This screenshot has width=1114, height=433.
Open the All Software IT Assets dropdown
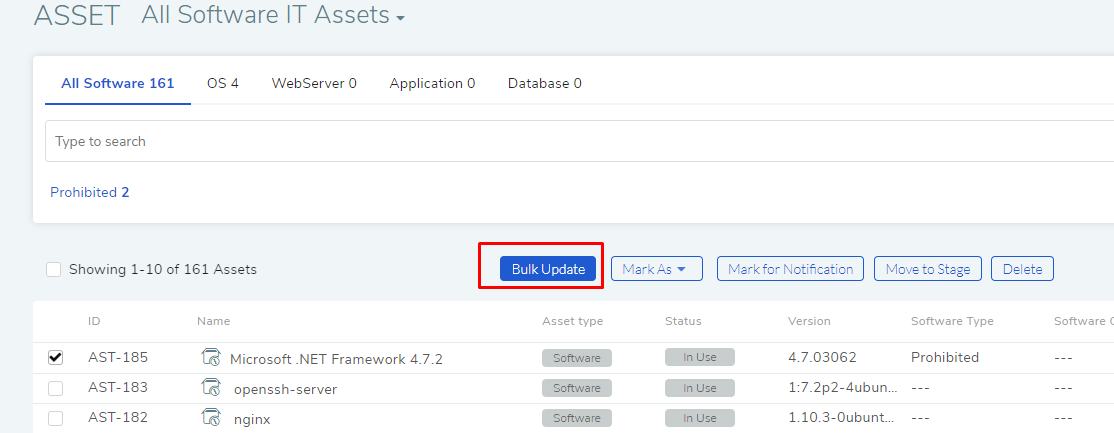pos(273,15)
